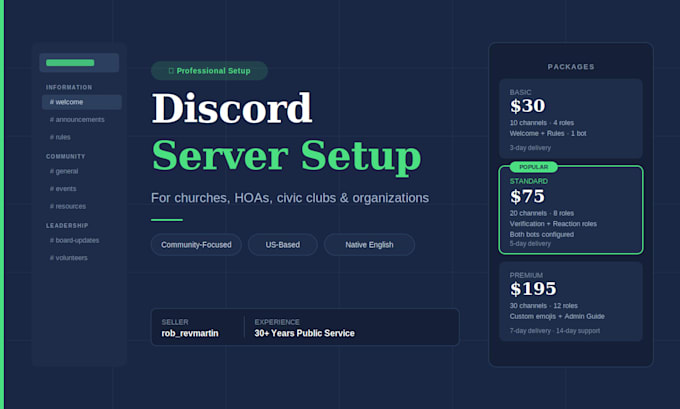The width and height of the screenshot is (680, 409).
Task: Open the # announcements channel
Action: (77, 119)
